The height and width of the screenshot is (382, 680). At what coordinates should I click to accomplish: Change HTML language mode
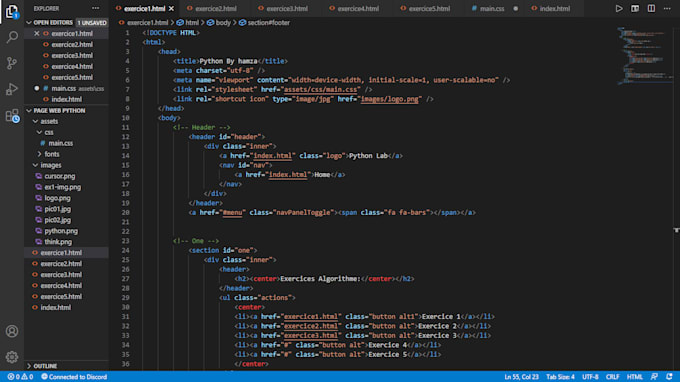pos(634,377)
